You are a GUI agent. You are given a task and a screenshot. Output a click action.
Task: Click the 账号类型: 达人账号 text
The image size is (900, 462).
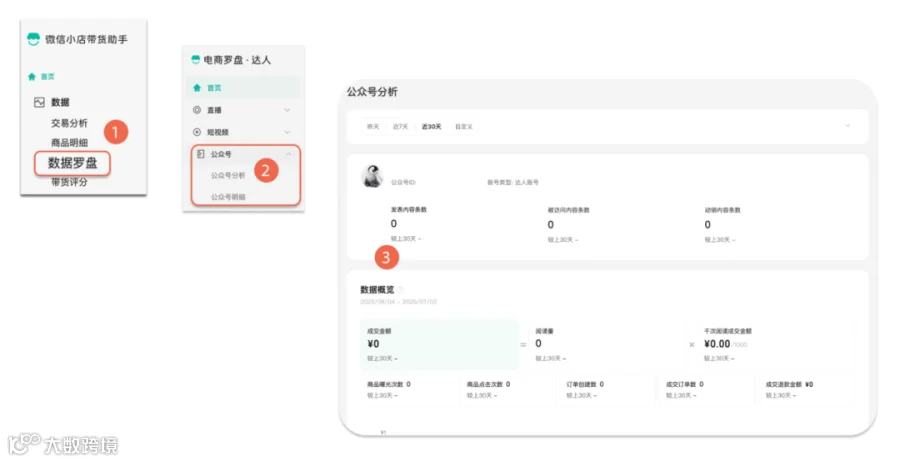(513, 183)
